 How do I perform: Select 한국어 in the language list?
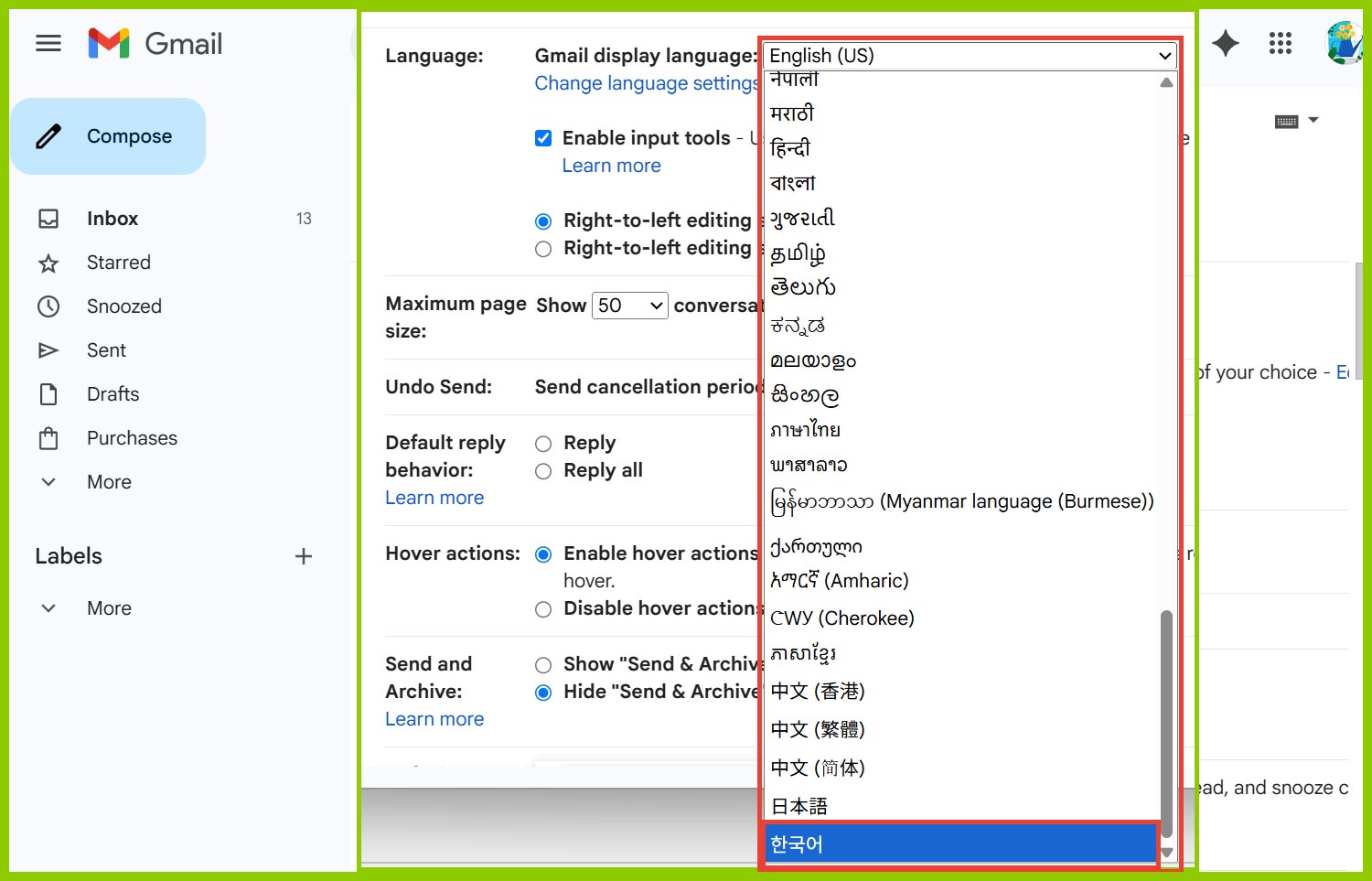960,844
